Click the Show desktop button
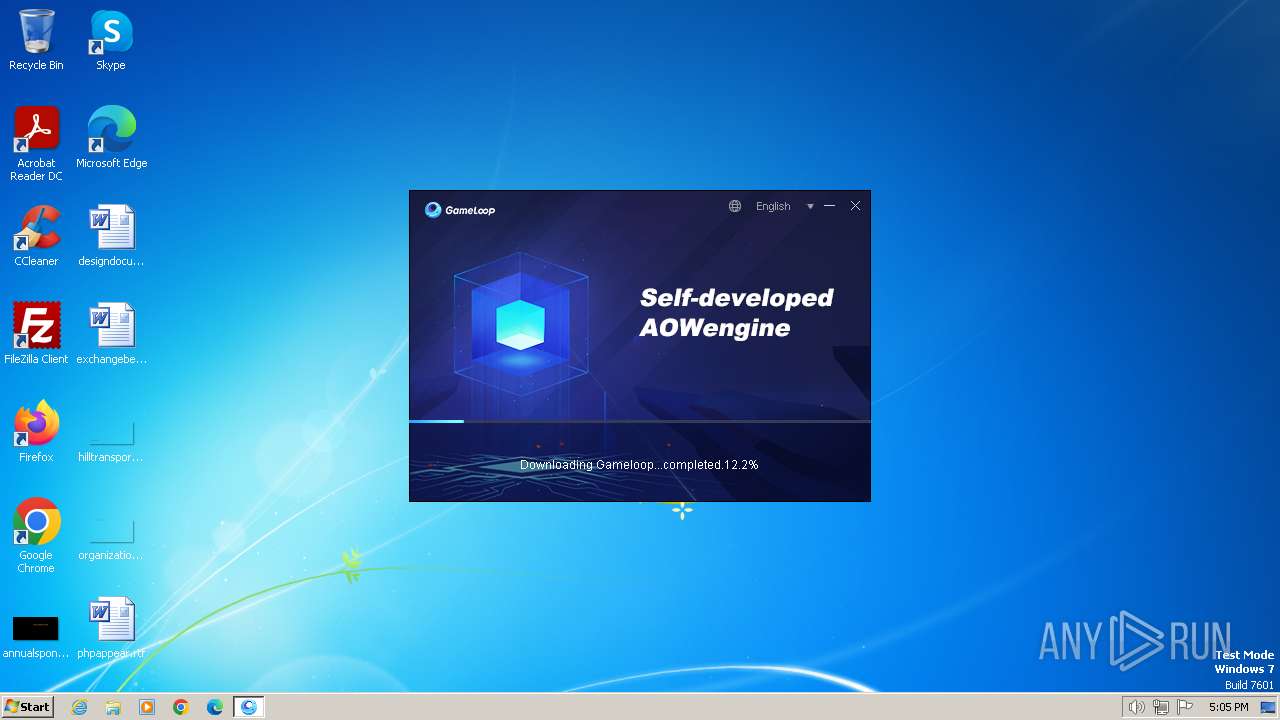The height and width of the screenshot is (720, 1280). pyautogui.click(x=1268, y=707)
